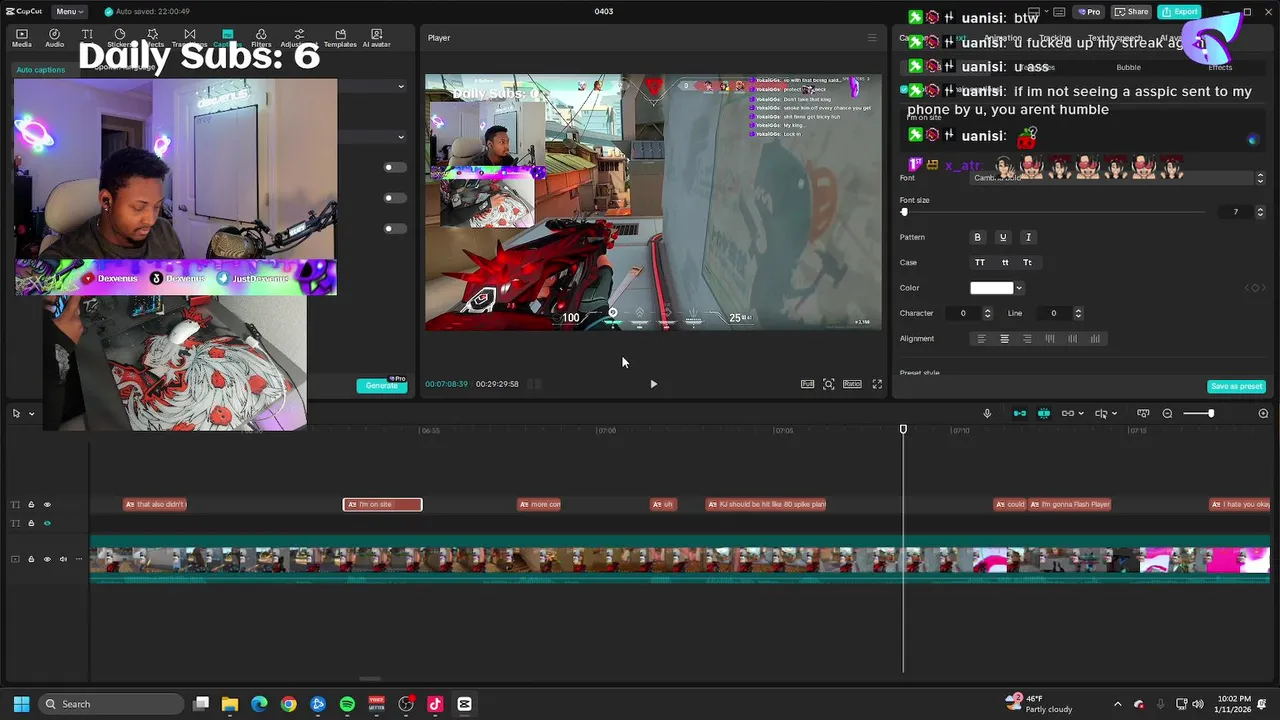
Task: Open Spotify from the taskbar
Action: [347, 704]
